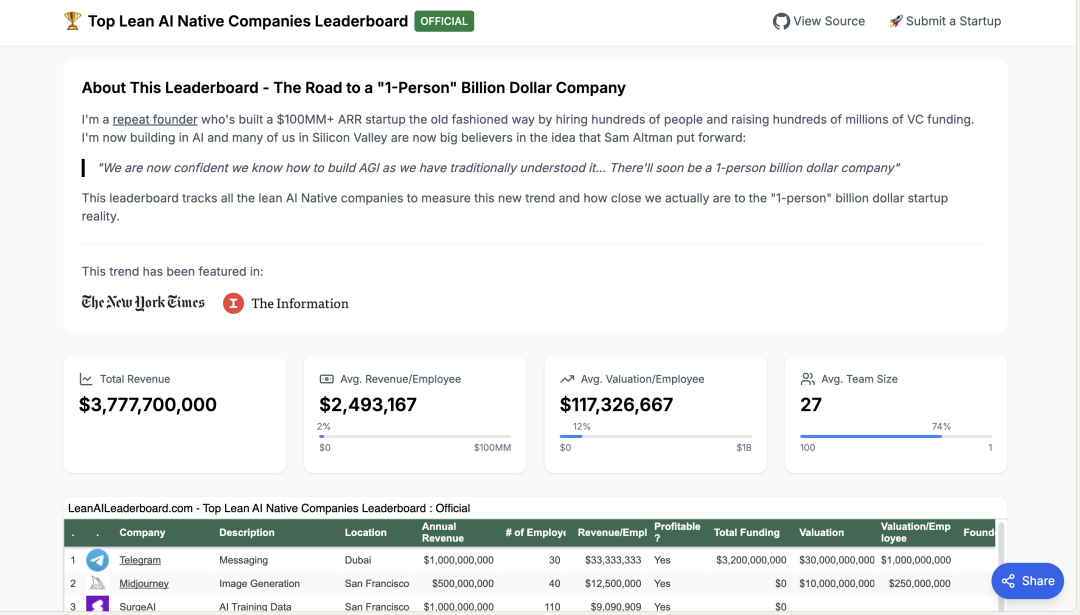Click the Profitable ? column header
Image resolution: width=1080 pixels, height=615 pixels.
tap(677, 532)
